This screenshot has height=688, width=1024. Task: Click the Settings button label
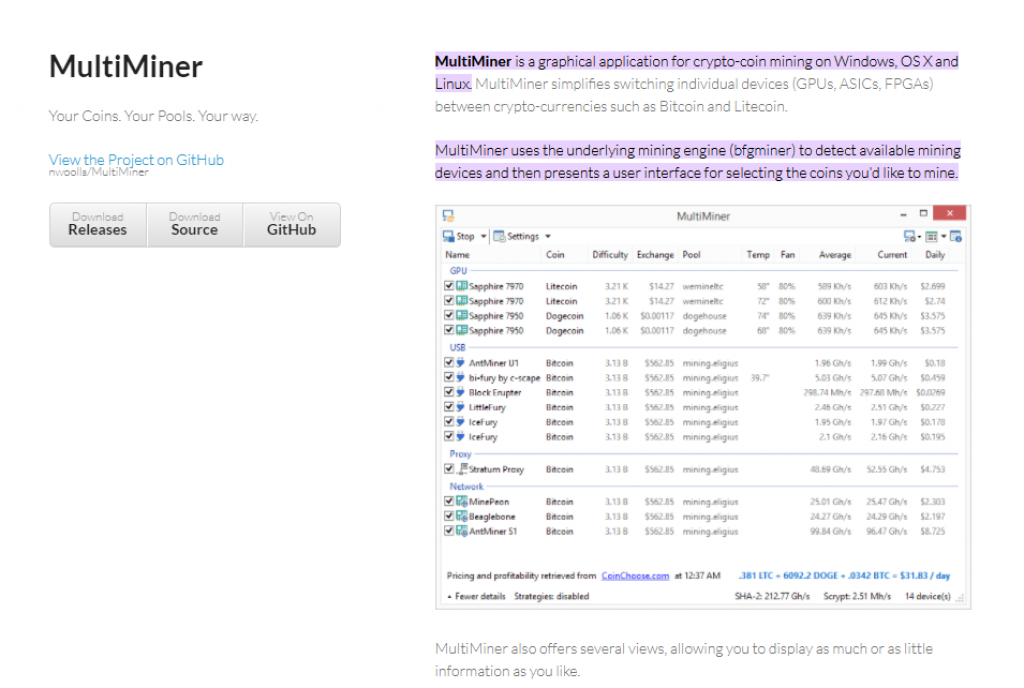(x=523, y=236)
